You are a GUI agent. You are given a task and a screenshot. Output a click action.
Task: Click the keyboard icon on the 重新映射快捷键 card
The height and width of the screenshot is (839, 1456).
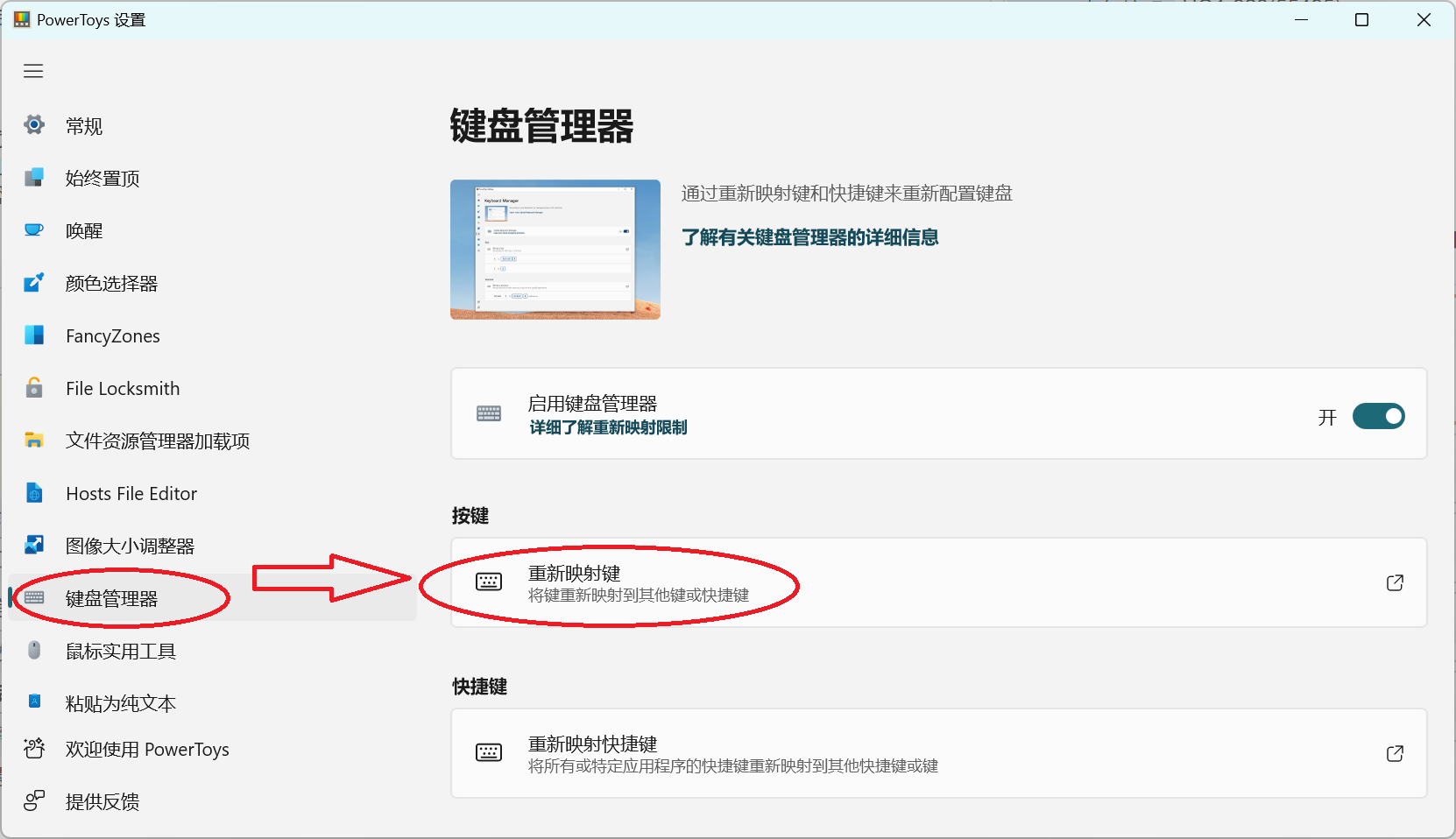pyautogui.click(x=489, y=753)
